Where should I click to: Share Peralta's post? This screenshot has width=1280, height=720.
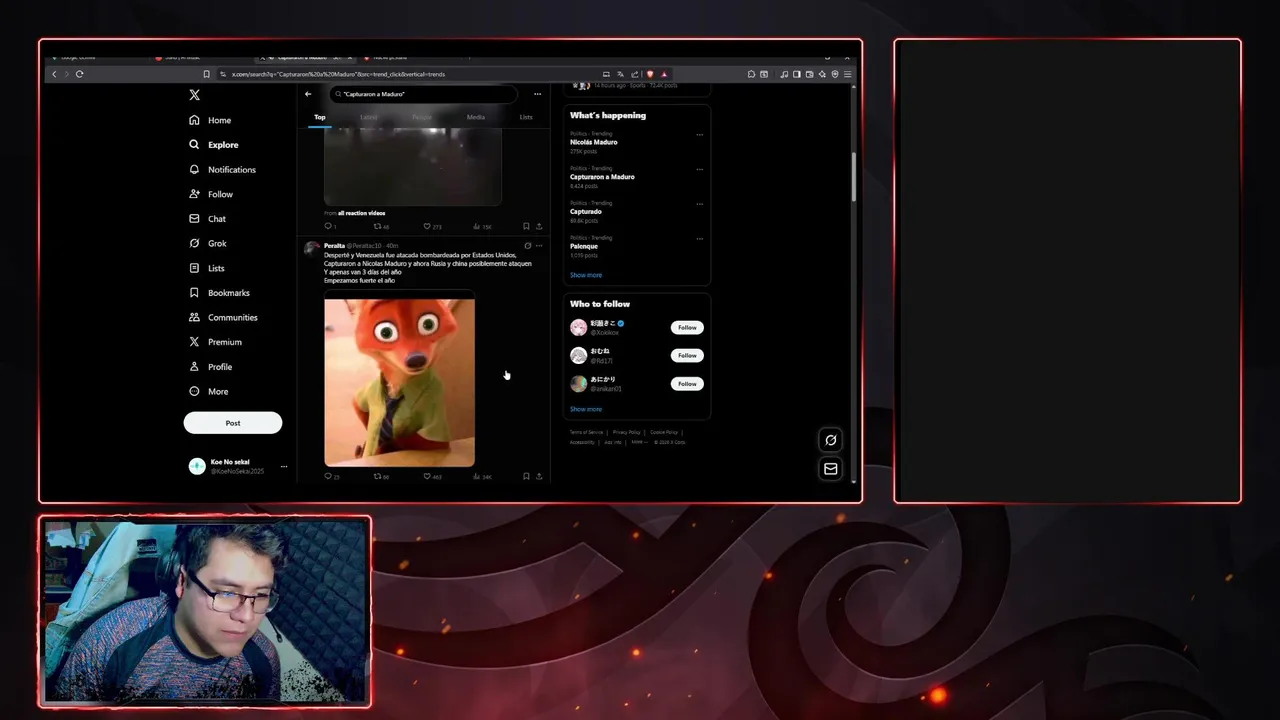539,477
